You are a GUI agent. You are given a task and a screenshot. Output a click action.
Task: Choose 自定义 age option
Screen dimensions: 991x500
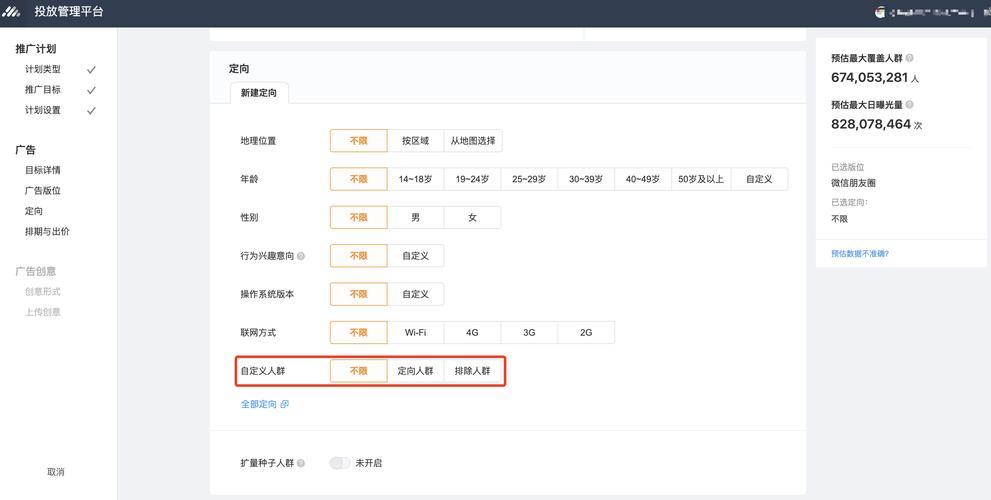click(759, 180)
